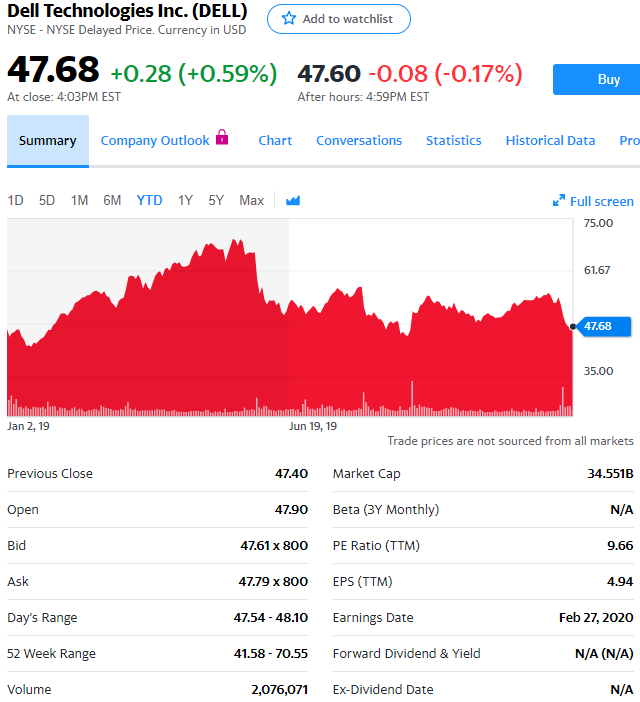
Task: Click the chart type area icon
Action: pos(293,200)
